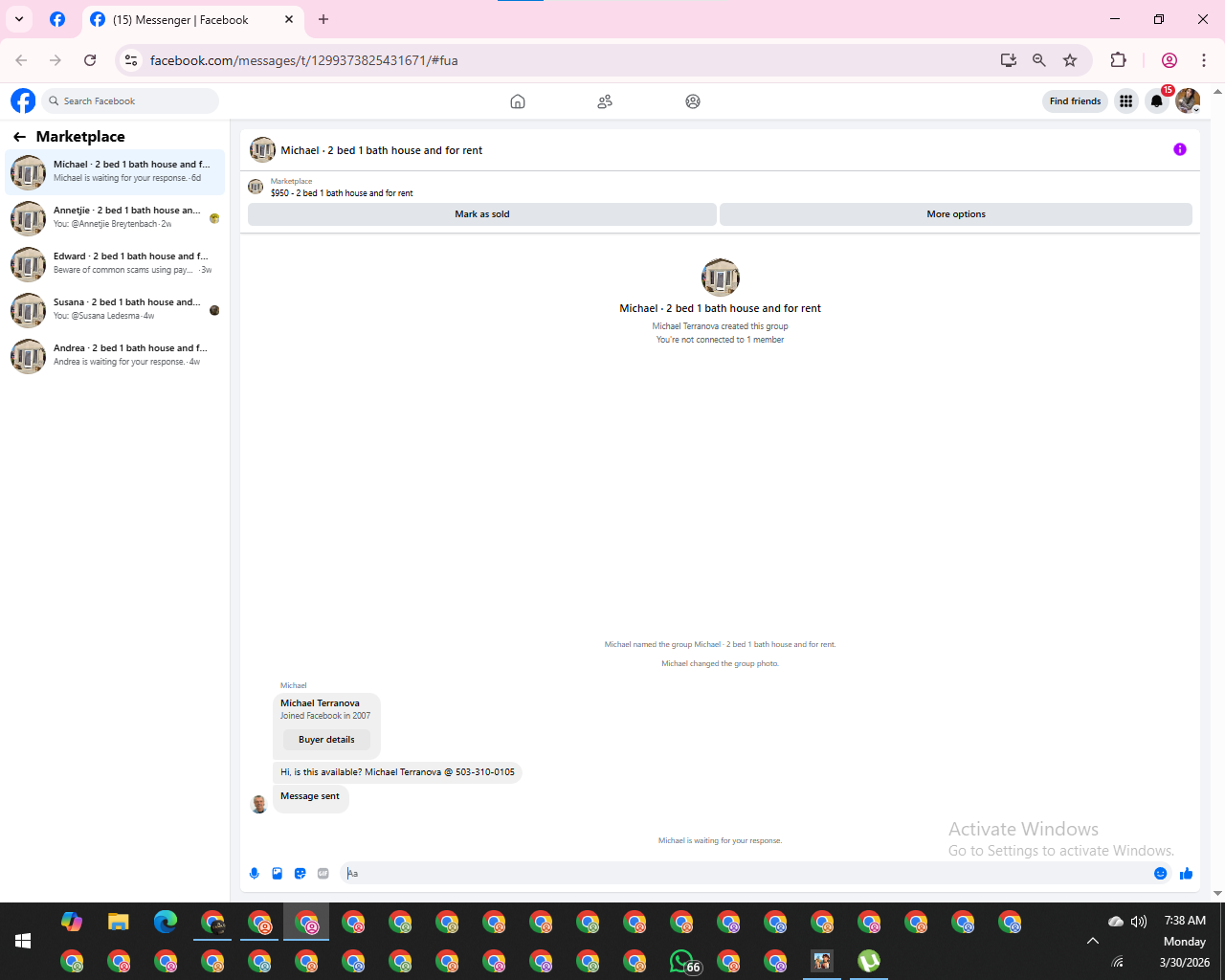Click the 'Hi, is this available?' message
The height and width of the screenshot is (980, 1225).
pyautogui.click(x=397, y=772)
